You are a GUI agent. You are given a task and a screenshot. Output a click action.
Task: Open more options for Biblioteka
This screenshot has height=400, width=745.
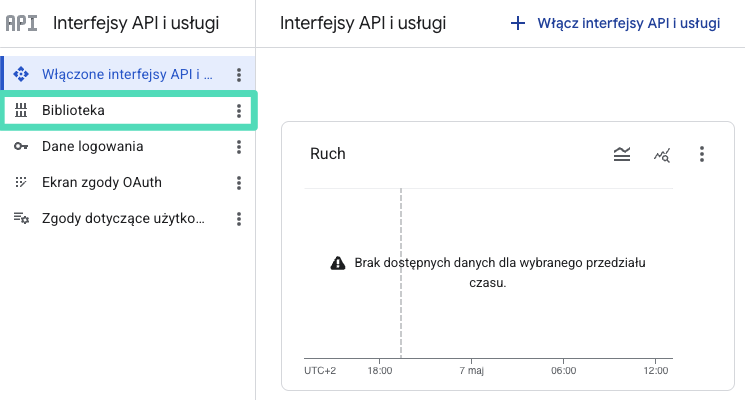[x=239, y=111]
